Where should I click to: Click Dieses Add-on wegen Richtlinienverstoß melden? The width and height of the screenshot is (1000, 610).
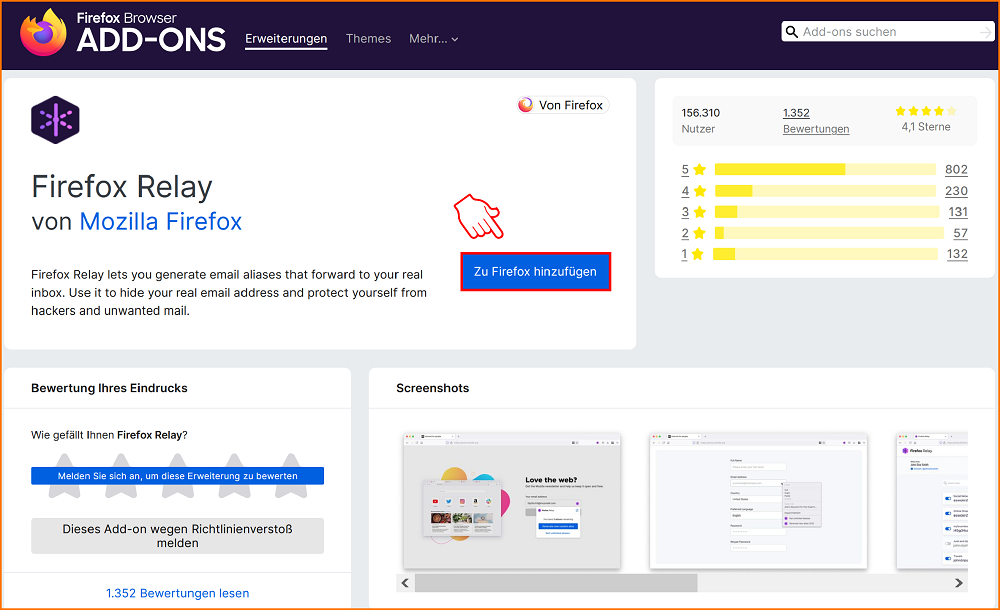[x=177, y=536]
